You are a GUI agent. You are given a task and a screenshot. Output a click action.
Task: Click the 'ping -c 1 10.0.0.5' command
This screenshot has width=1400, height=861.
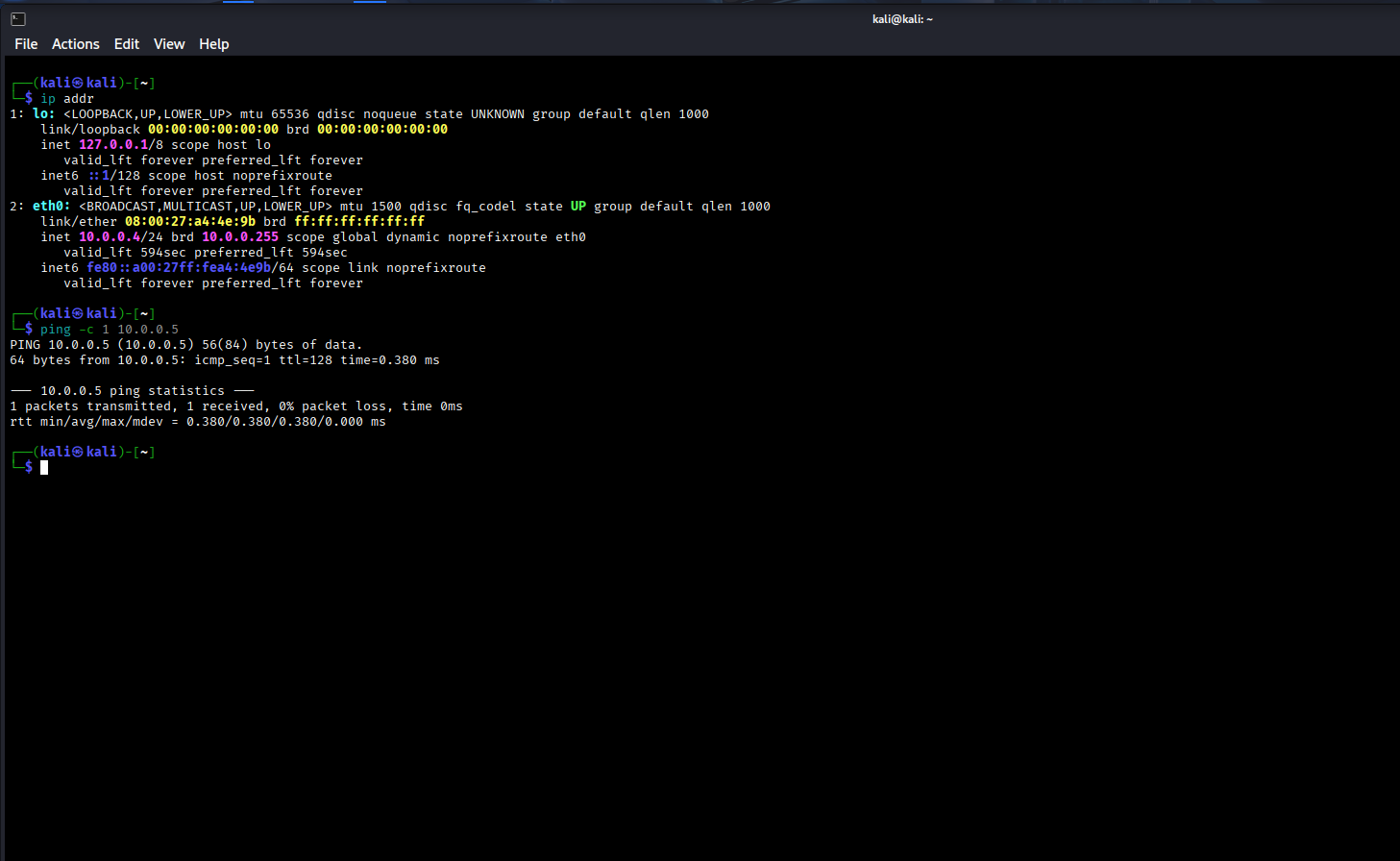pyautogui.click(x=110, y=330)
